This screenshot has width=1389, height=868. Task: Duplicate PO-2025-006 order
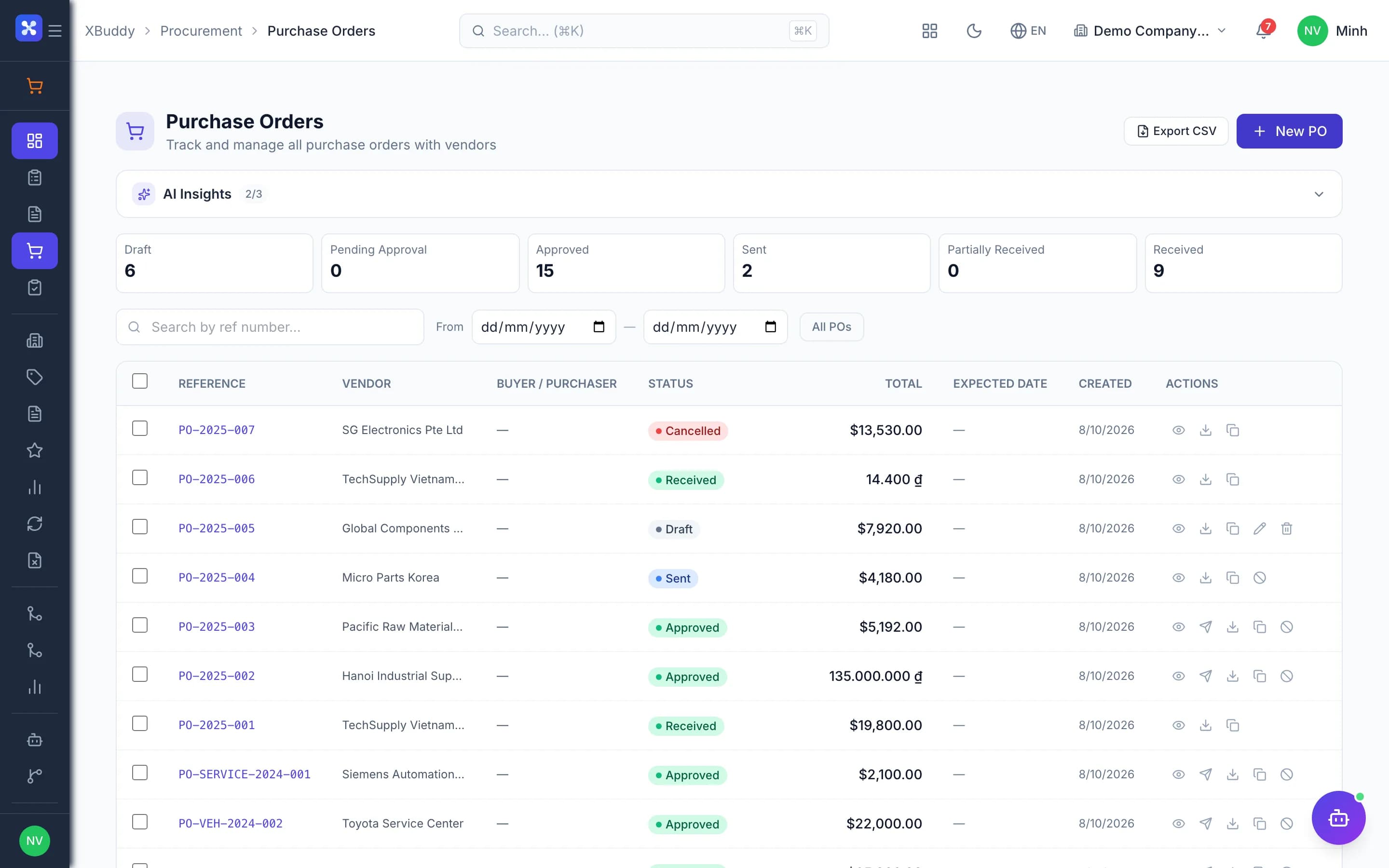(x=1232, y=479)
